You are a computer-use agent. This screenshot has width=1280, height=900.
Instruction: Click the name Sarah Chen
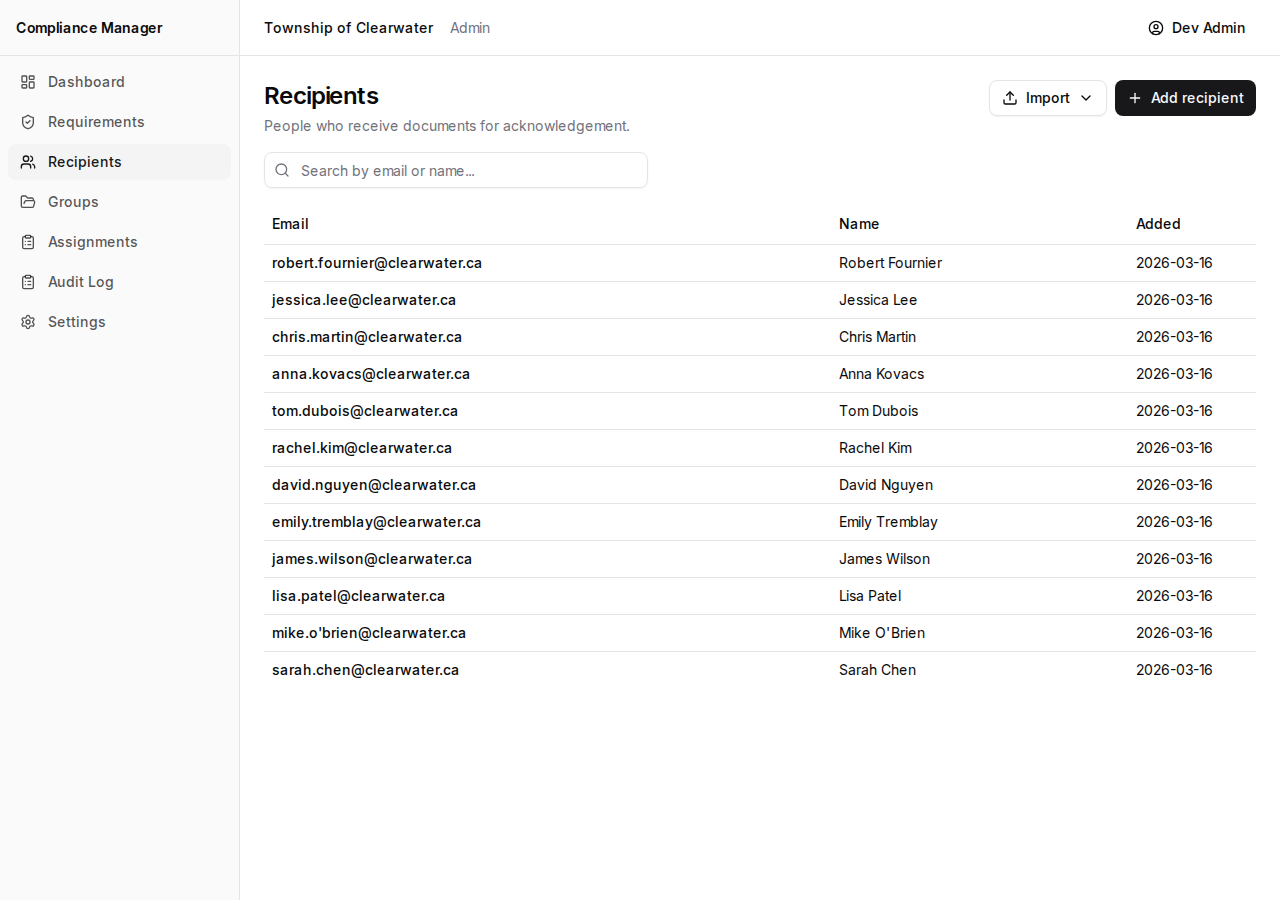click(x=877, y=670)
